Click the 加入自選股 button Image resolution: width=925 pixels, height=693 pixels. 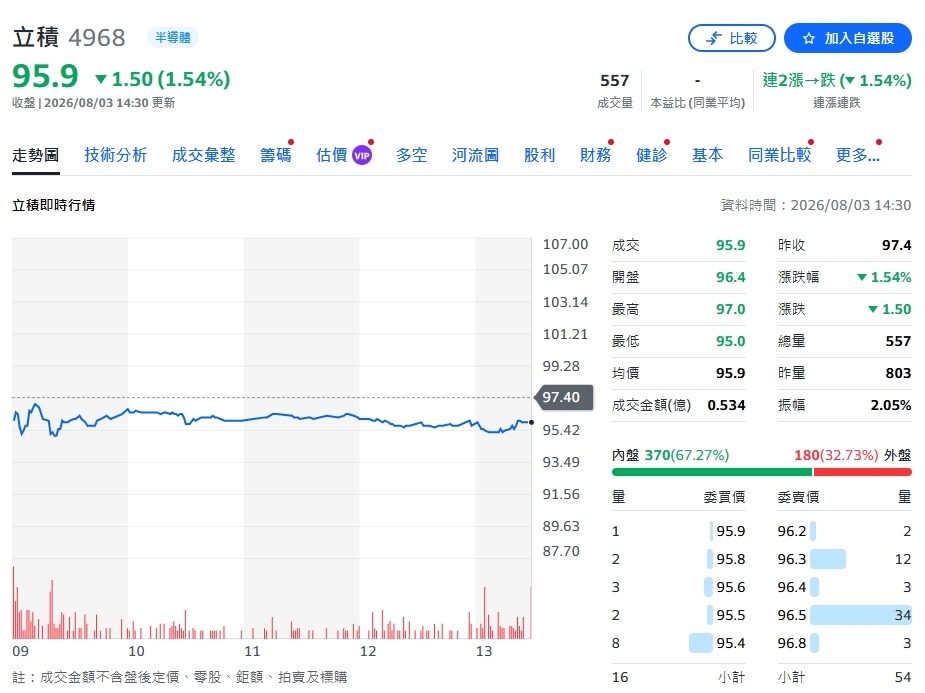coord(848,38)
